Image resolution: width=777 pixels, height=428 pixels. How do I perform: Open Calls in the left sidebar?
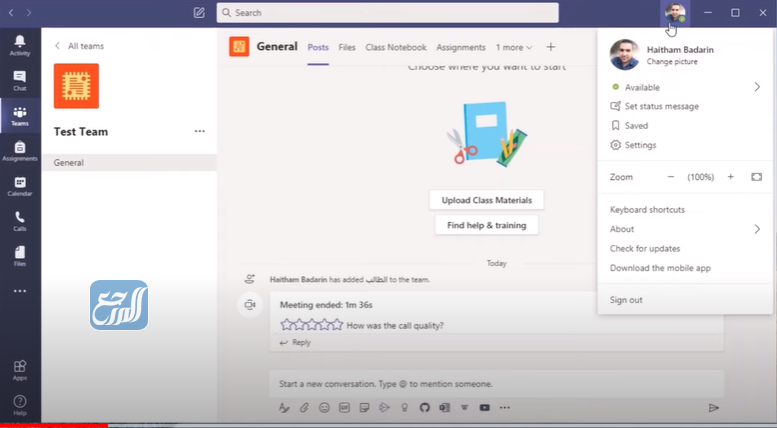(x=20, y=221)
